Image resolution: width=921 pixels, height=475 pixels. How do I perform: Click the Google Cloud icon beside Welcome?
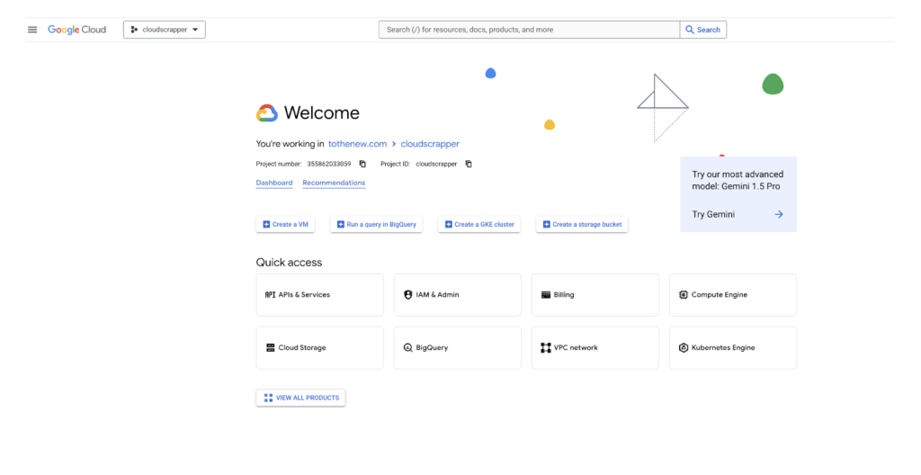pos(267,113)
